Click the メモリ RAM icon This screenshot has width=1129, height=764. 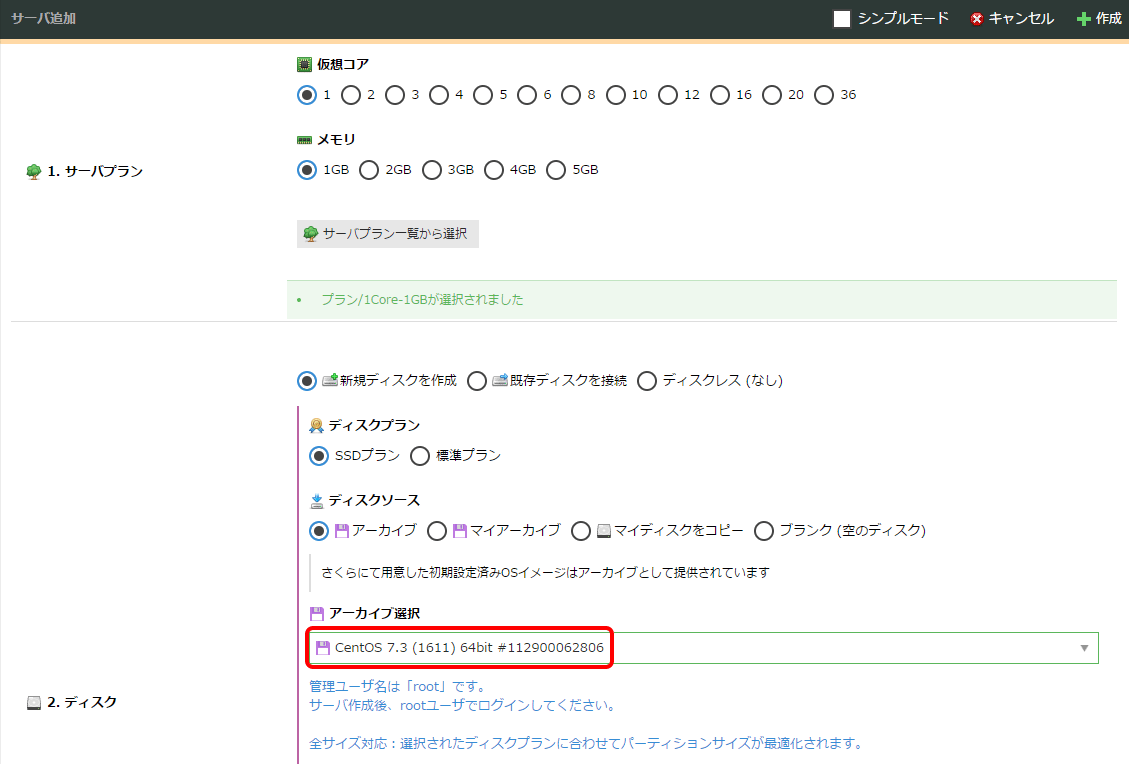(305, 140)
